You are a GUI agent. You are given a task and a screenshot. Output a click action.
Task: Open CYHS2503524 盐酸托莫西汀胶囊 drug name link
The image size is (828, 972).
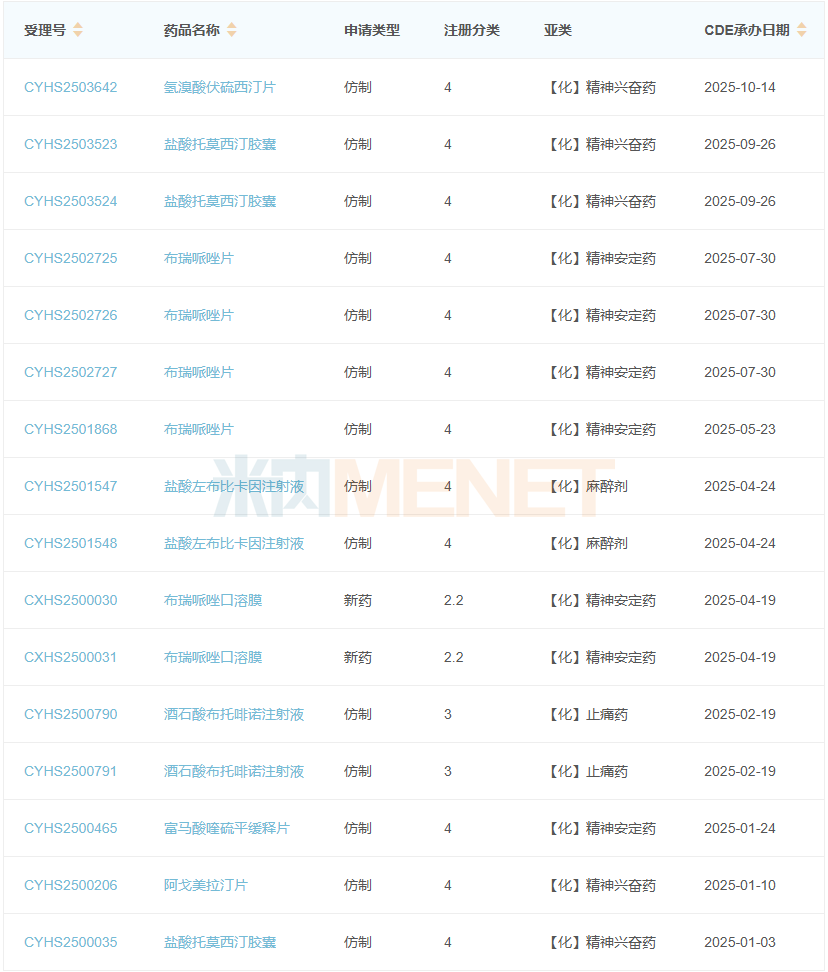pos(219,201)
